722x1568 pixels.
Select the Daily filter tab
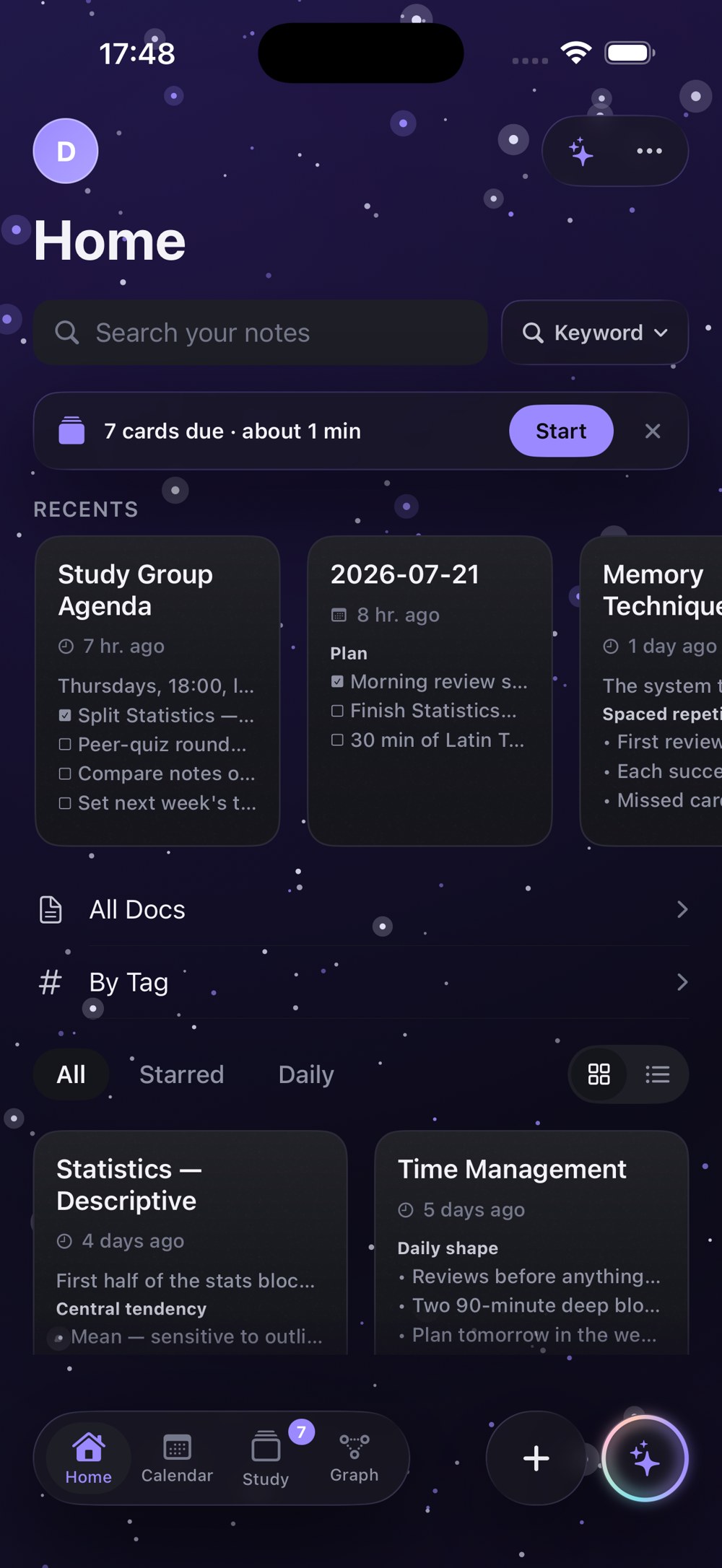tap(306, 1074)
